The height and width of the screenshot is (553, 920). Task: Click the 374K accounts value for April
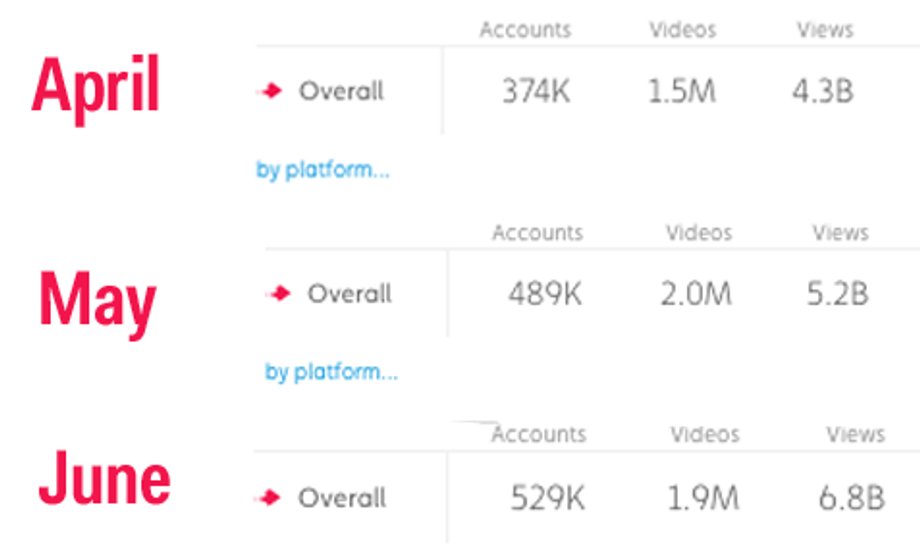[536, 91]
